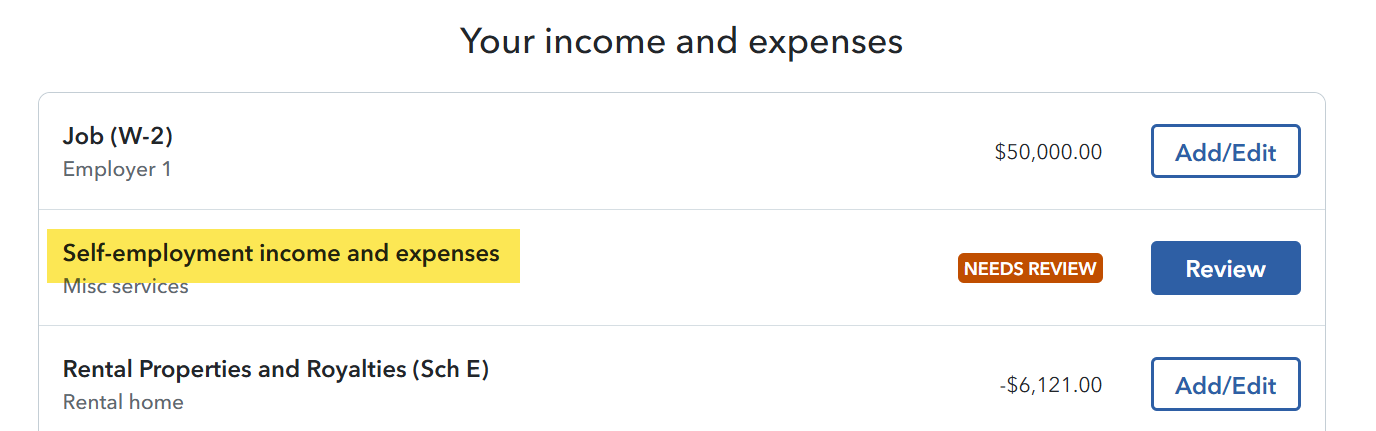Click the Misc services subtitle
This screenshot has width=1376, height=431.
(126, 287)
